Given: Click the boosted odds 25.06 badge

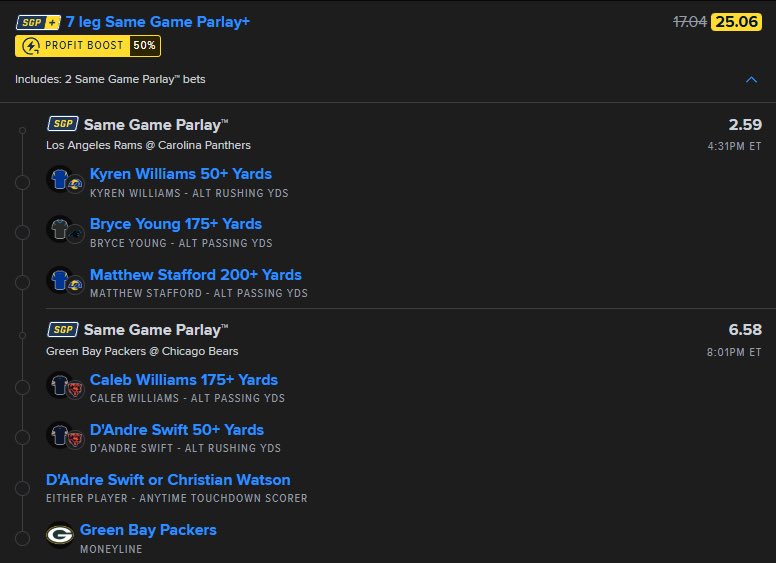Looking at the screenshot, I should click(736, 22).
